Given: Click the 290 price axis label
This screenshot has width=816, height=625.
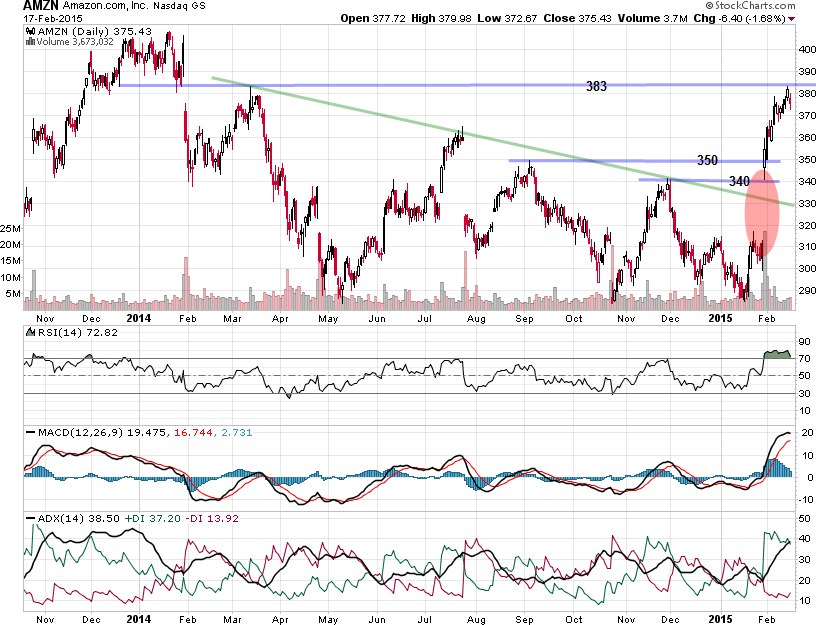Looking at the screenshot, I should pyautogui.click(x=807, y=290).
